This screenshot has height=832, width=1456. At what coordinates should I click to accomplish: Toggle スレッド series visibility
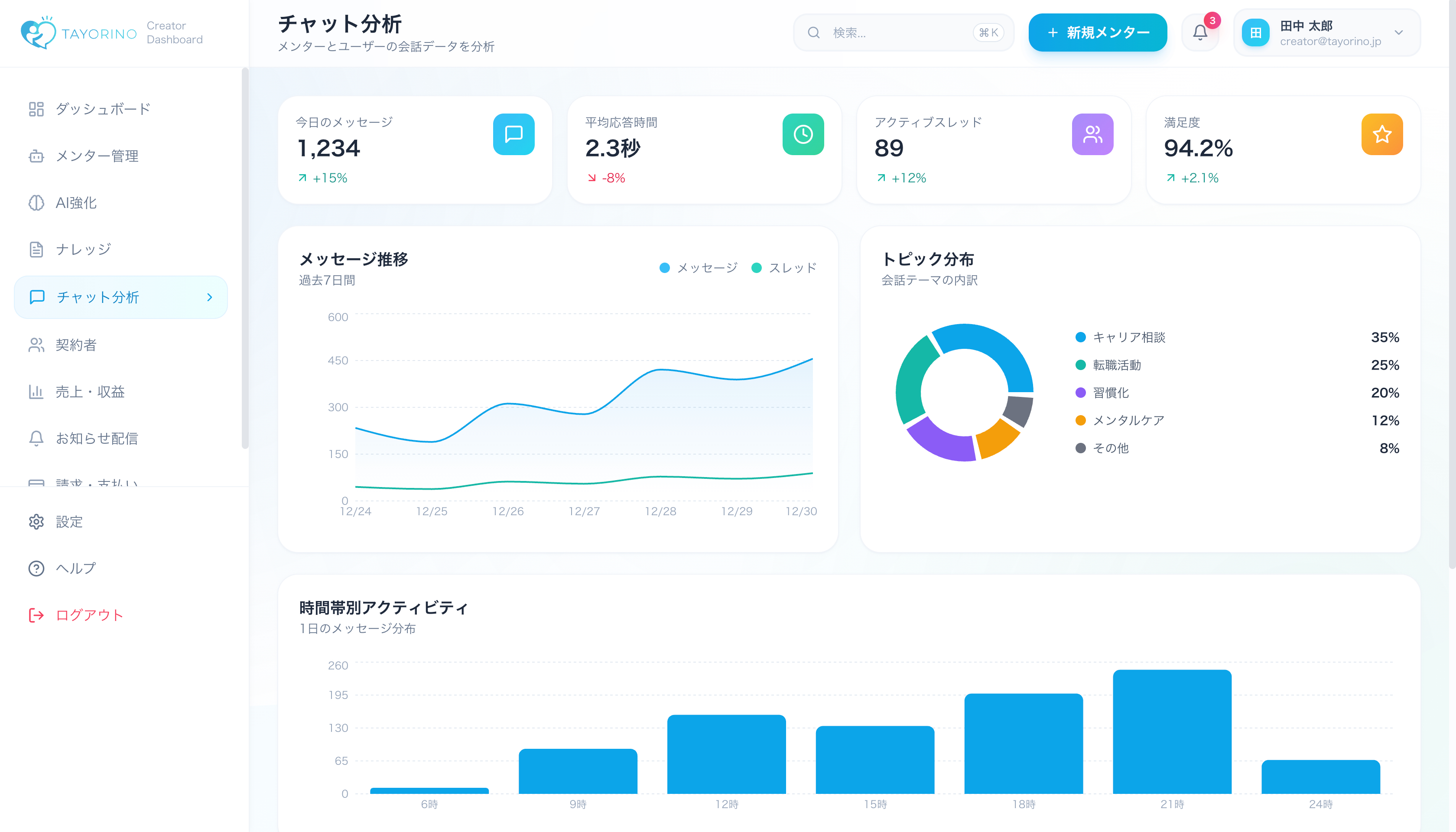785,267
